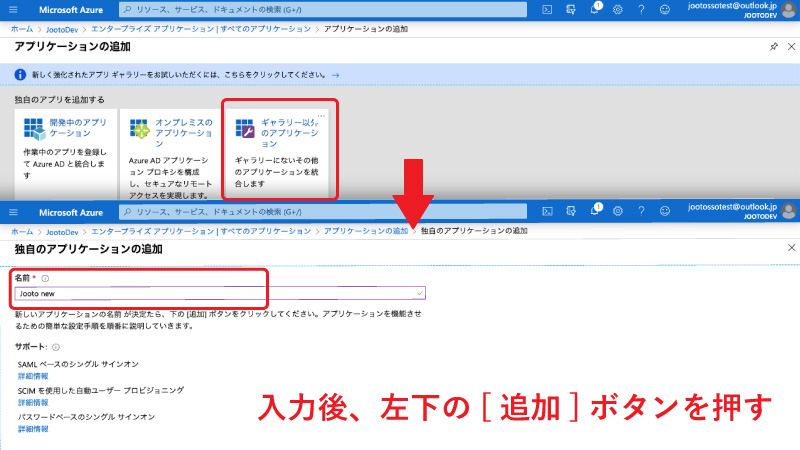Screen dimensions: 800x450
Task: Open the hamburger menu in upper Azure header
Action: click(x=13, y=10)
